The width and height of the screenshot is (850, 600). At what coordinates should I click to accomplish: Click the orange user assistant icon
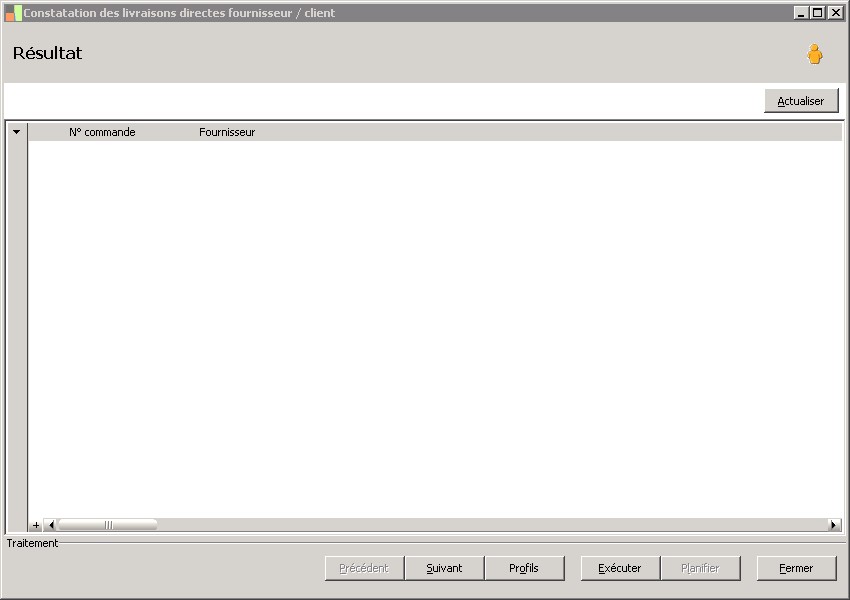point(814,54)
